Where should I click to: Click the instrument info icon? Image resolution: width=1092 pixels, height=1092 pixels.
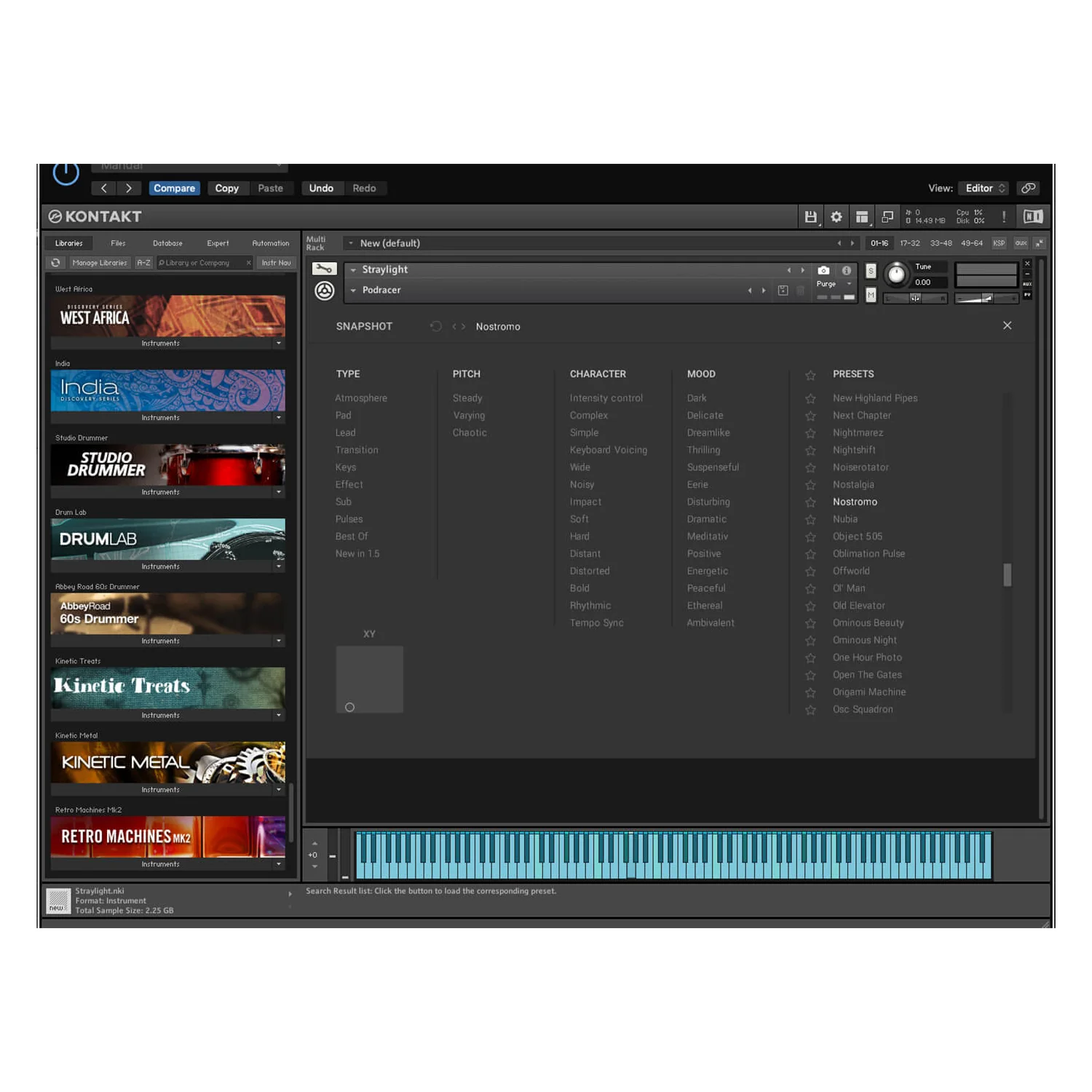pyautogui.click(x=846, y=270)
